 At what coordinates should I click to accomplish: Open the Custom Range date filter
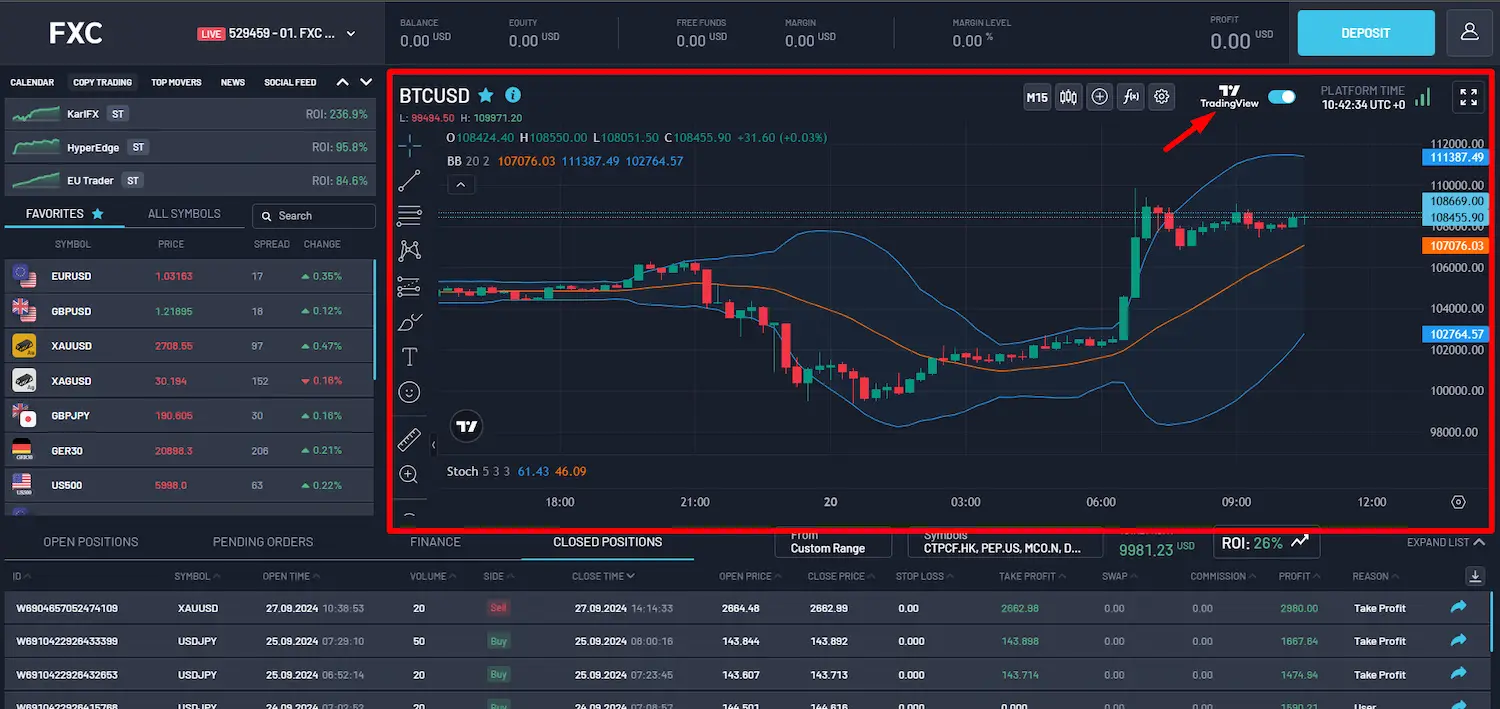(833, 545)
